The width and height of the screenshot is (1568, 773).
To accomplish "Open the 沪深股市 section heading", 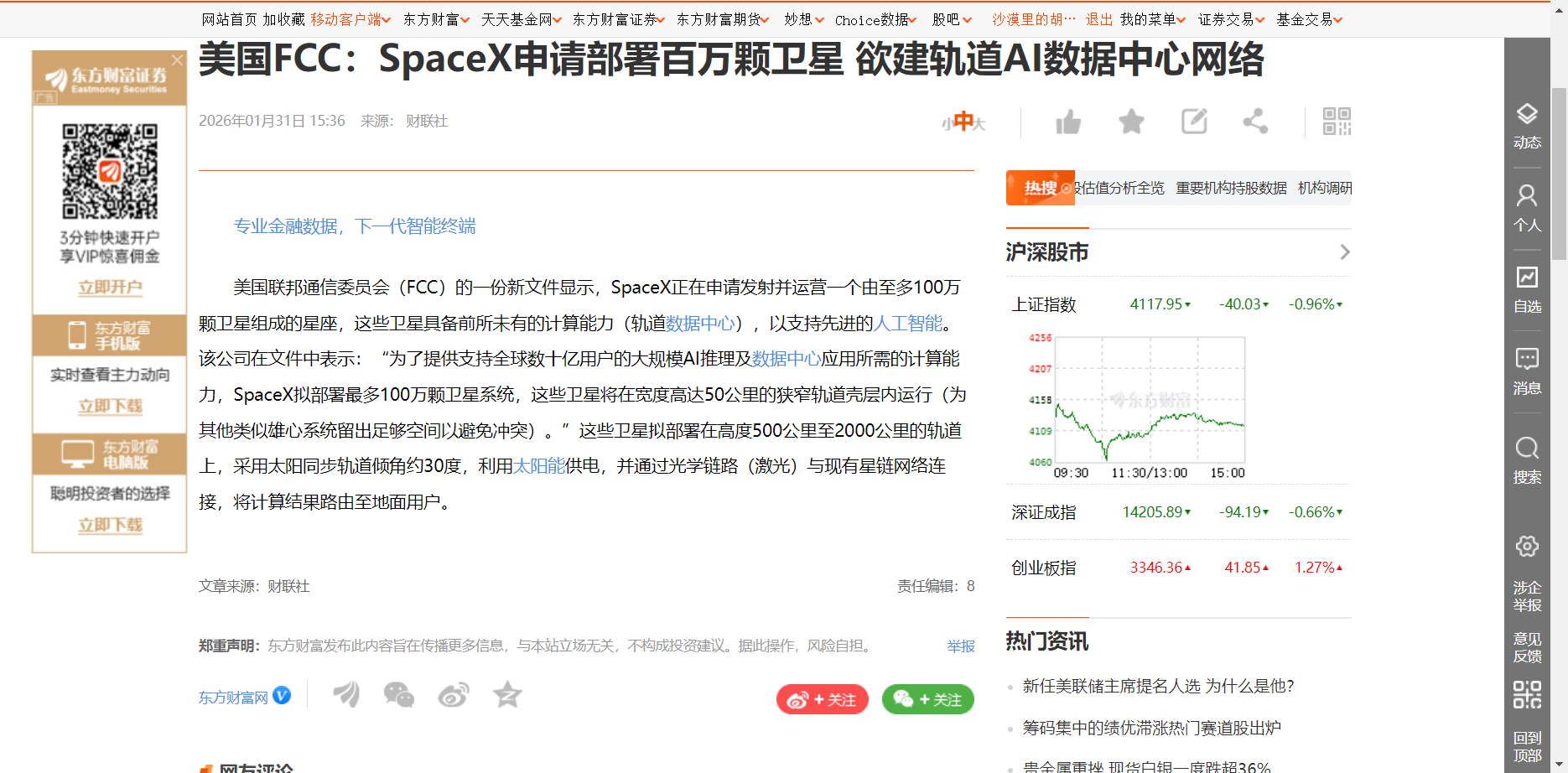I will coord(1047,252).
